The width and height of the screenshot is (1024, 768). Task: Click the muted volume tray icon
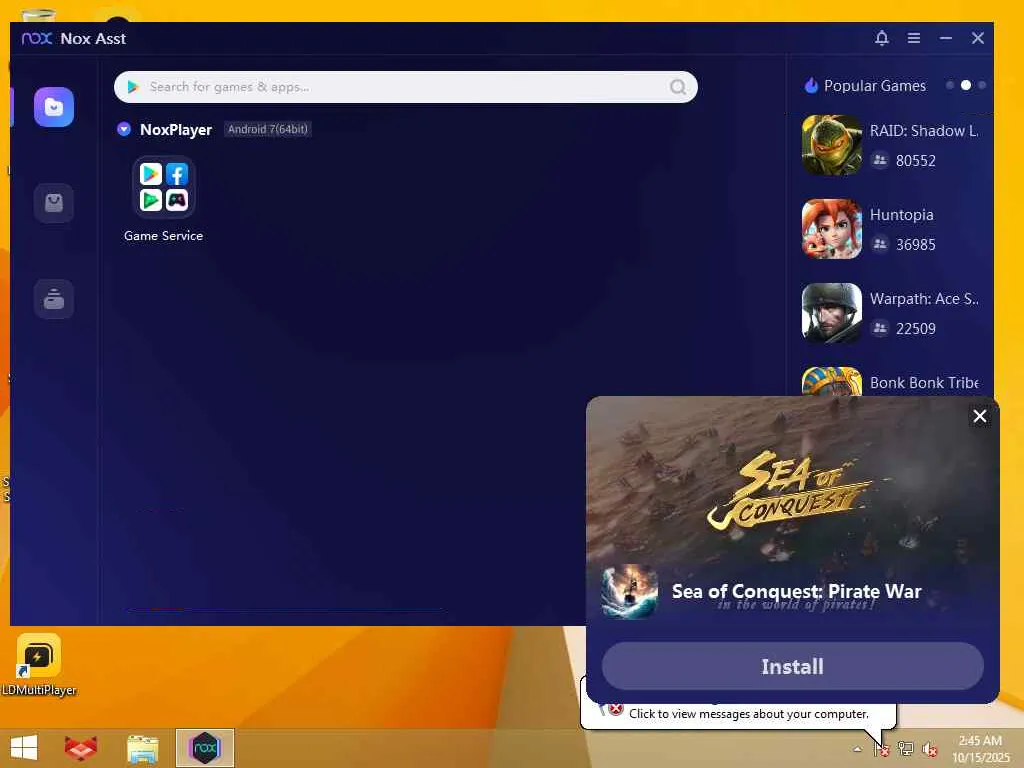point(929,749)
